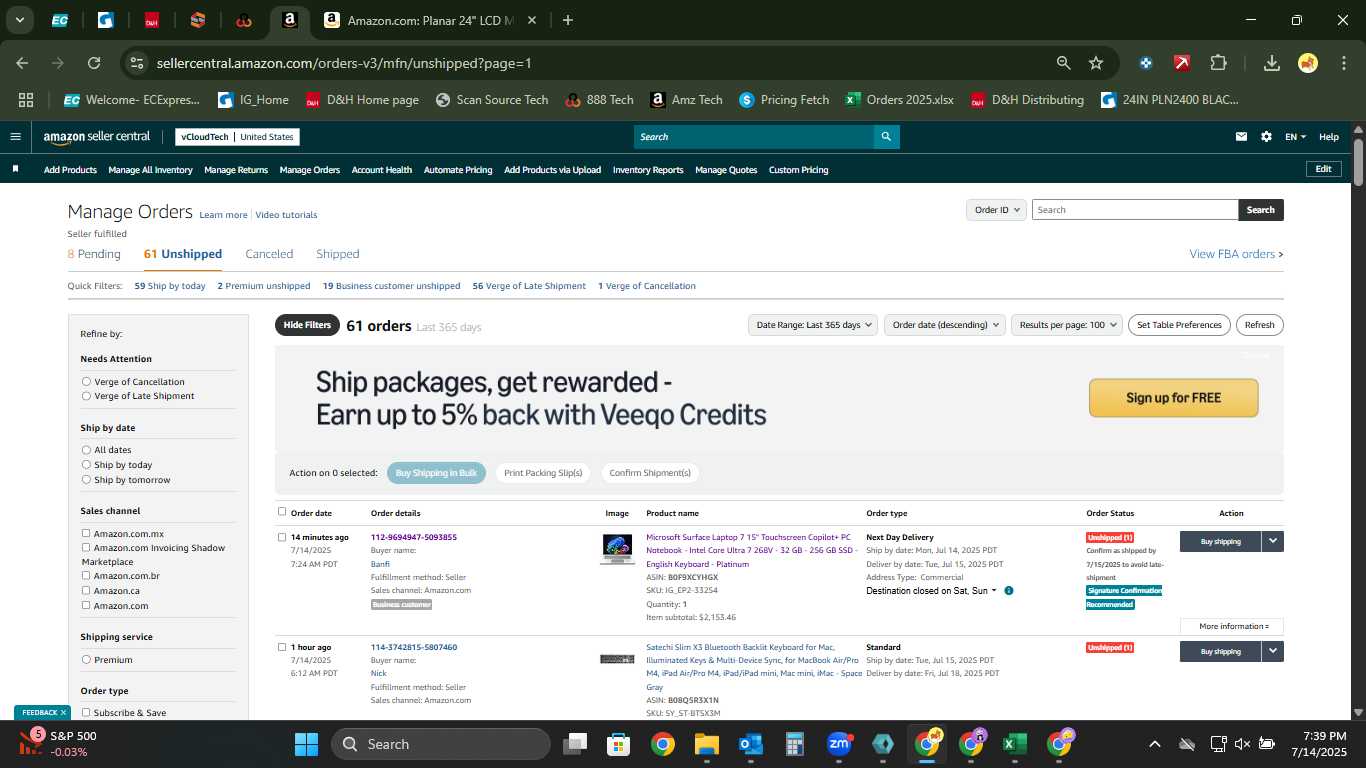1366x768 pixels.
Task: Open the EN language dropdown
Action: pos(1295,137)
